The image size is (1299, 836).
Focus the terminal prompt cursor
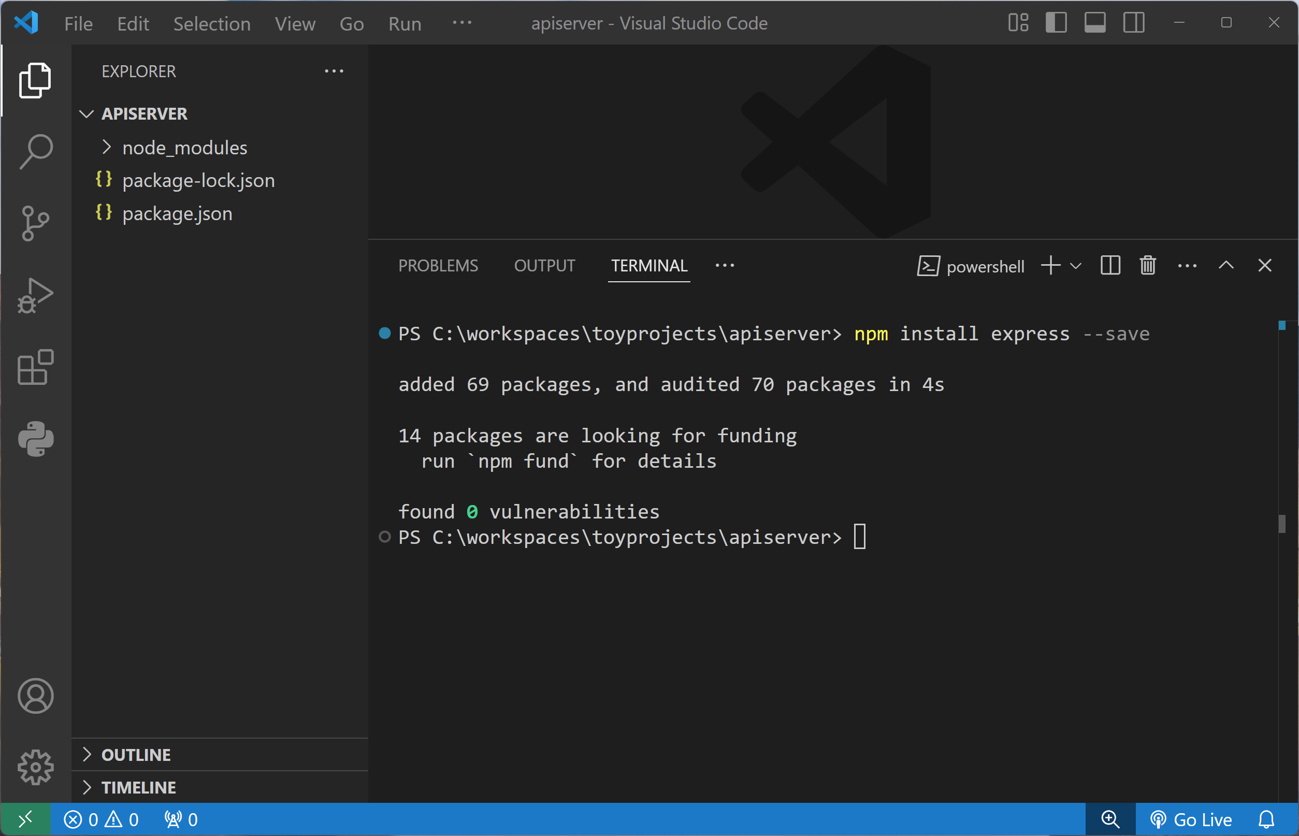[860, 537]
